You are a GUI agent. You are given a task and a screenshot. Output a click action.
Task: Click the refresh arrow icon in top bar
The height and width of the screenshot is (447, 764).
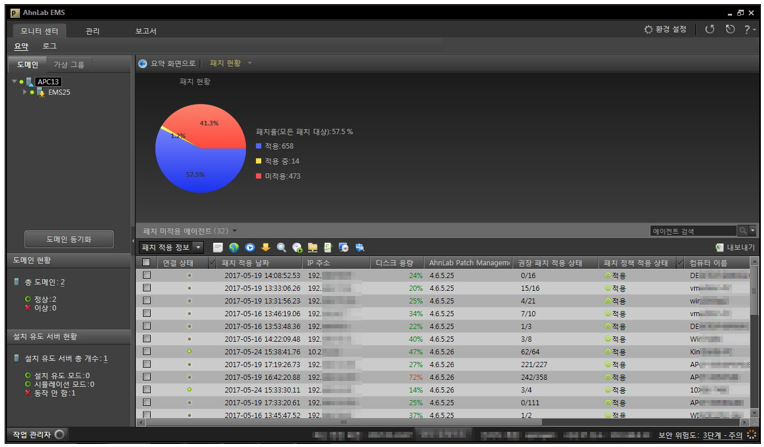(x=710, y=29)
